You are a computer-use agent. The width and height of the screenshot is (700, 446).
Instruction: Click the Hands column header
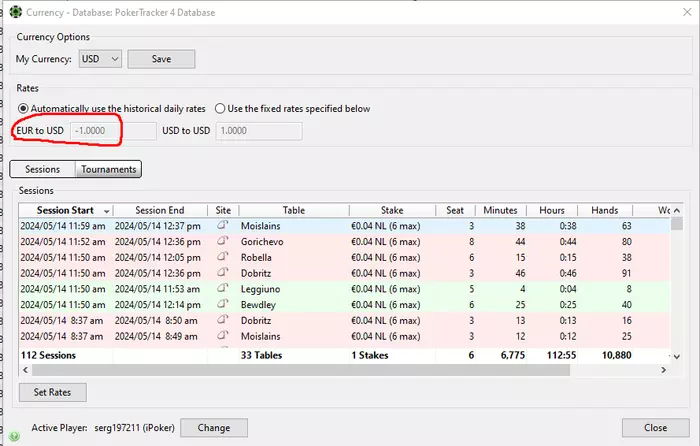pyautogui.click(x=605, y=210)
